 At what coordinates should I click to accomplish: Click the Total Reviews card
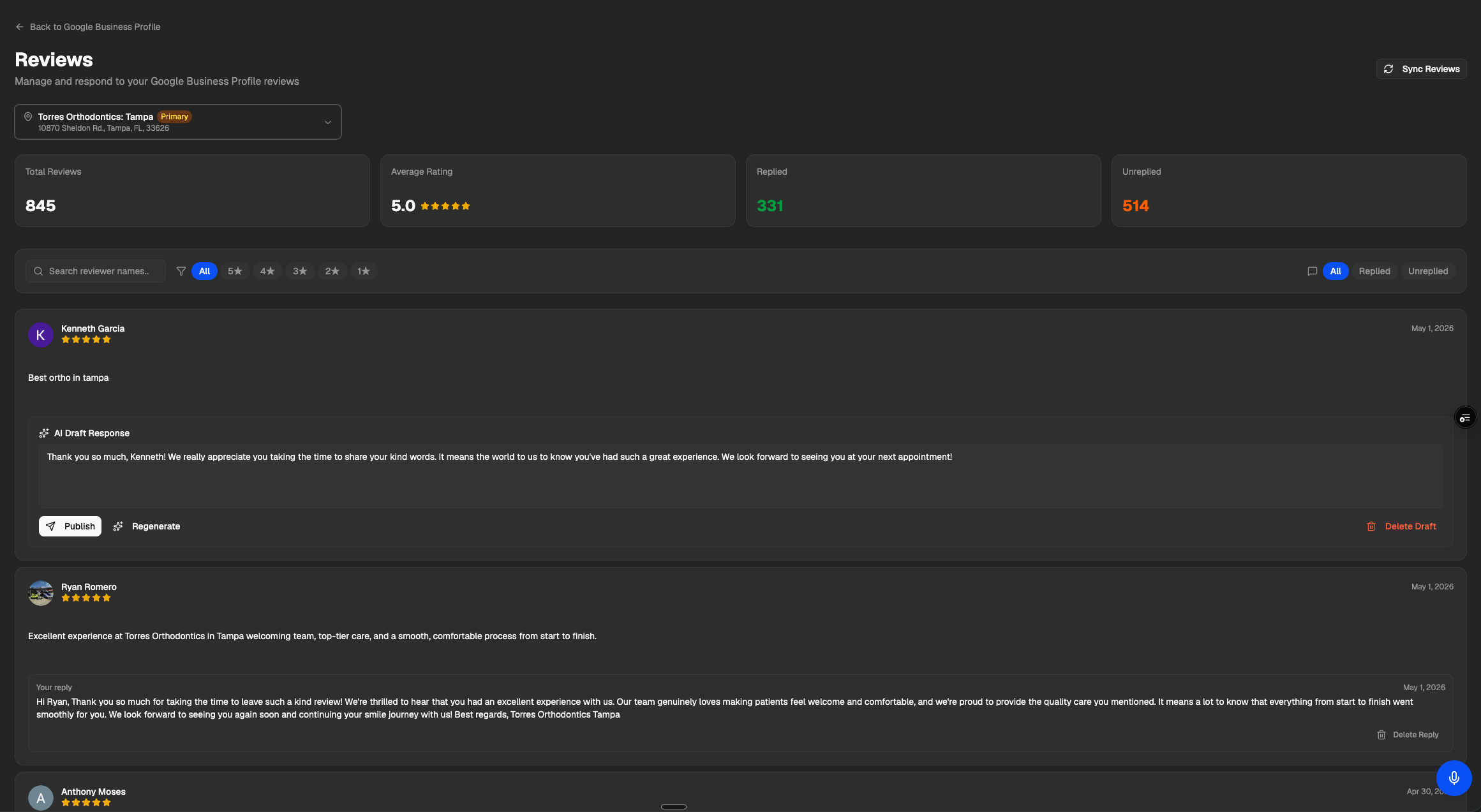tap(192, 191)
